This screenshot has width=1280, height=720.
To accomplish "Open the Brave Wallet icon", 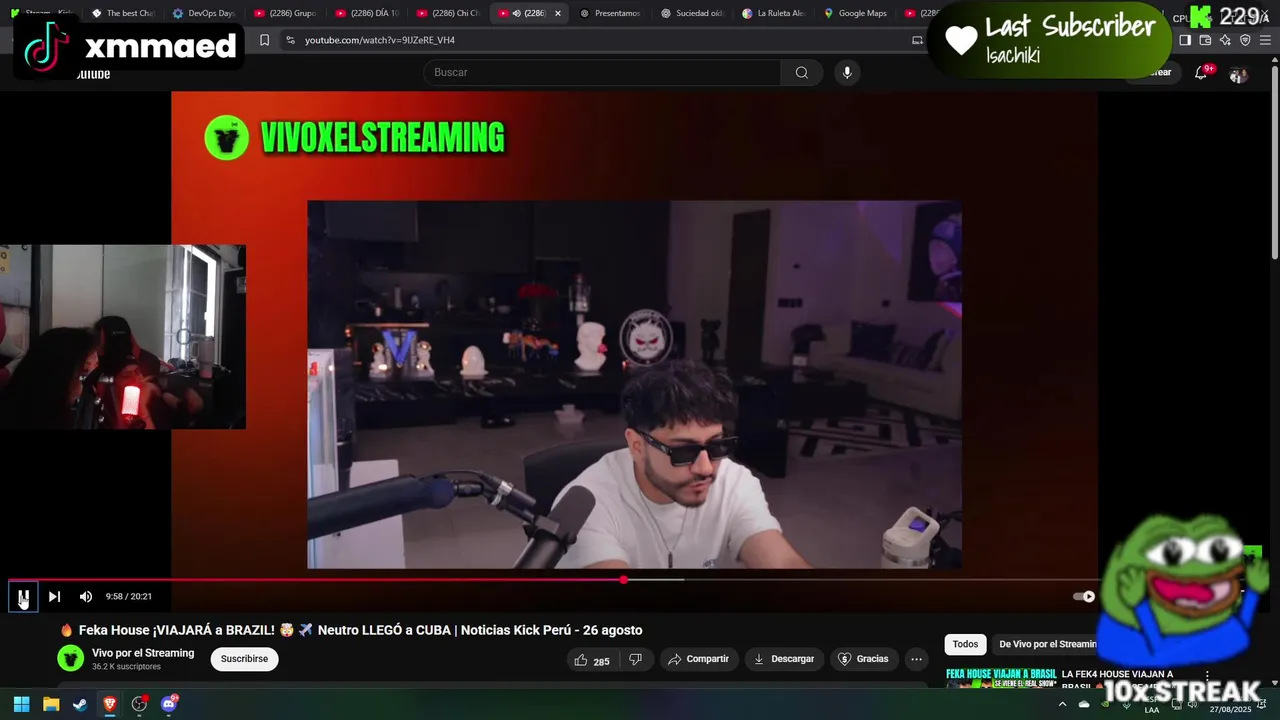I will [x=1205, y=40].
